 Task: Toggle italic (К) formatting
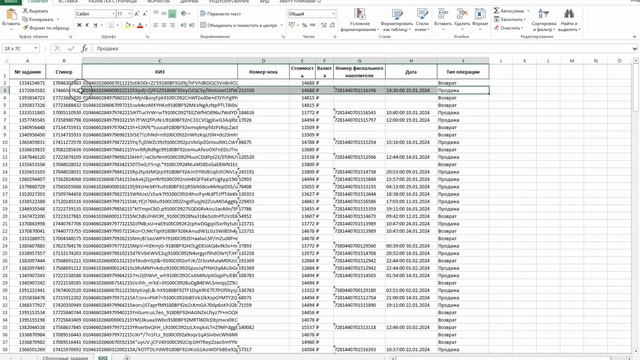coord(87,25)
